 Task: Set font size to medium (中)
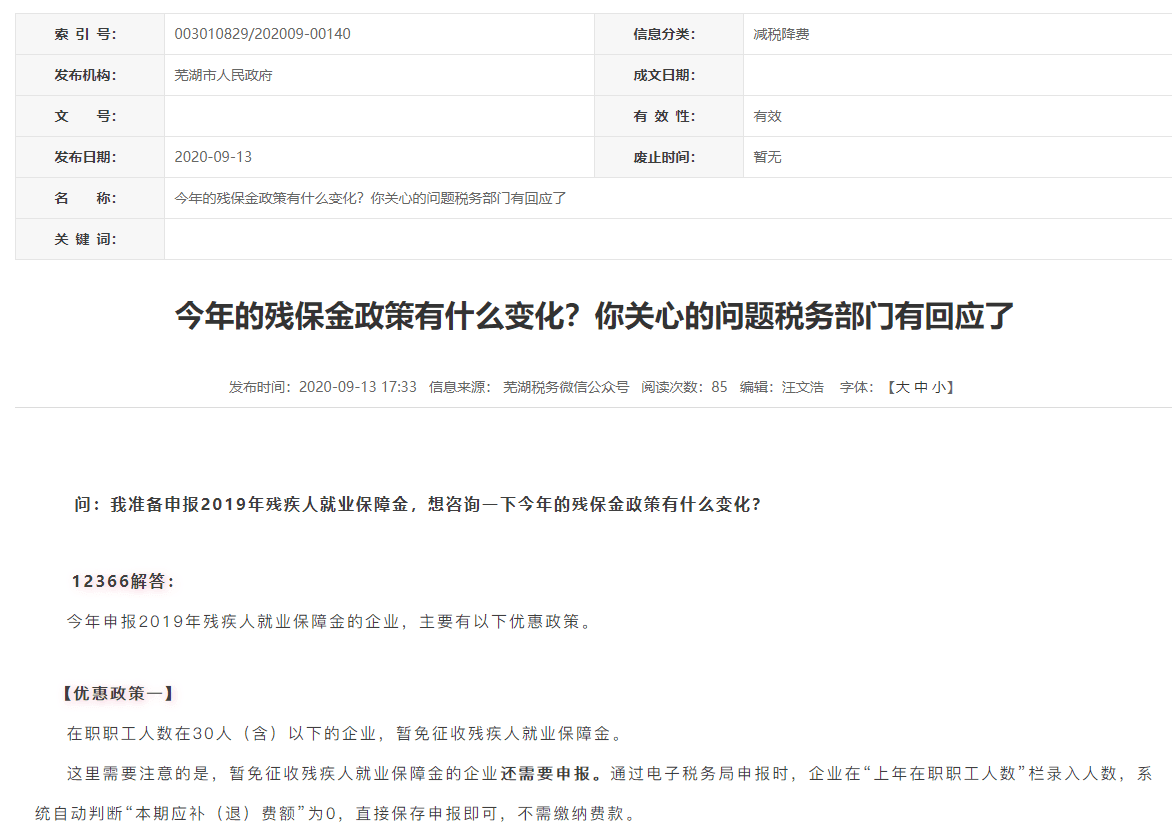coord(919,387)
